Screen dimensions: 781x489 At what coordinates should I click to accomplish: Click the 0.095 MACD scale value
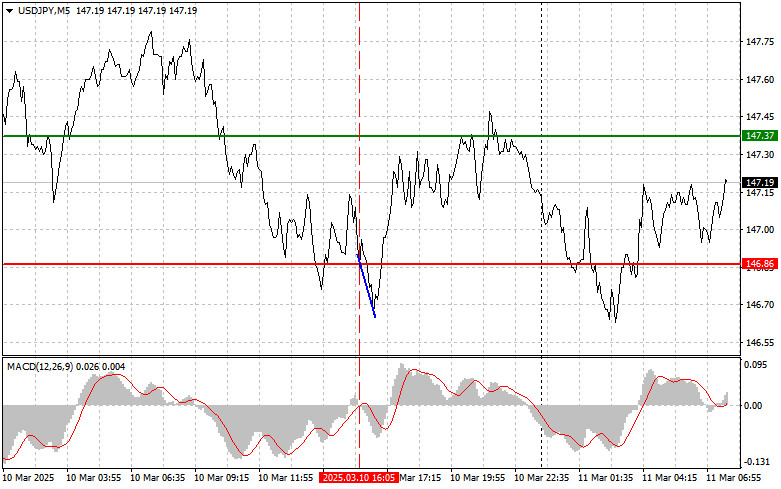point(756,365)
